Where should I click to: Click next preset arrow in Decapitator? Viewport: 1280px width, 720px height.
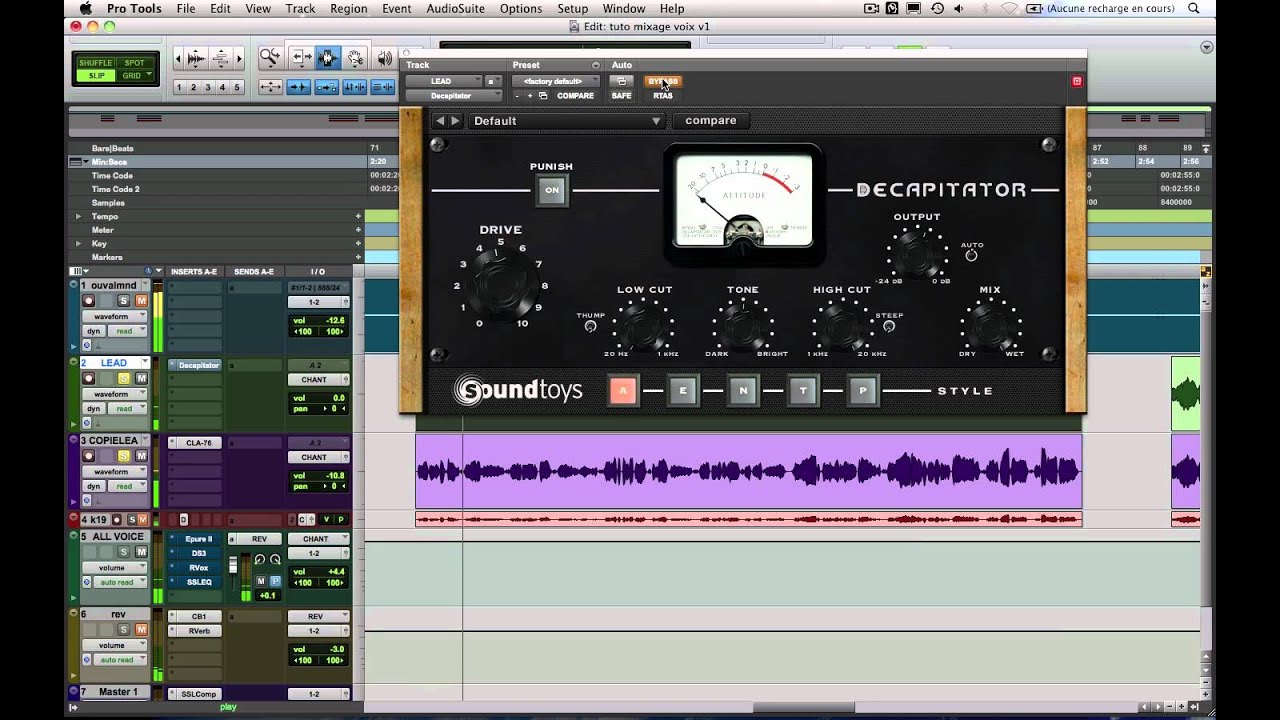[455, 121]
